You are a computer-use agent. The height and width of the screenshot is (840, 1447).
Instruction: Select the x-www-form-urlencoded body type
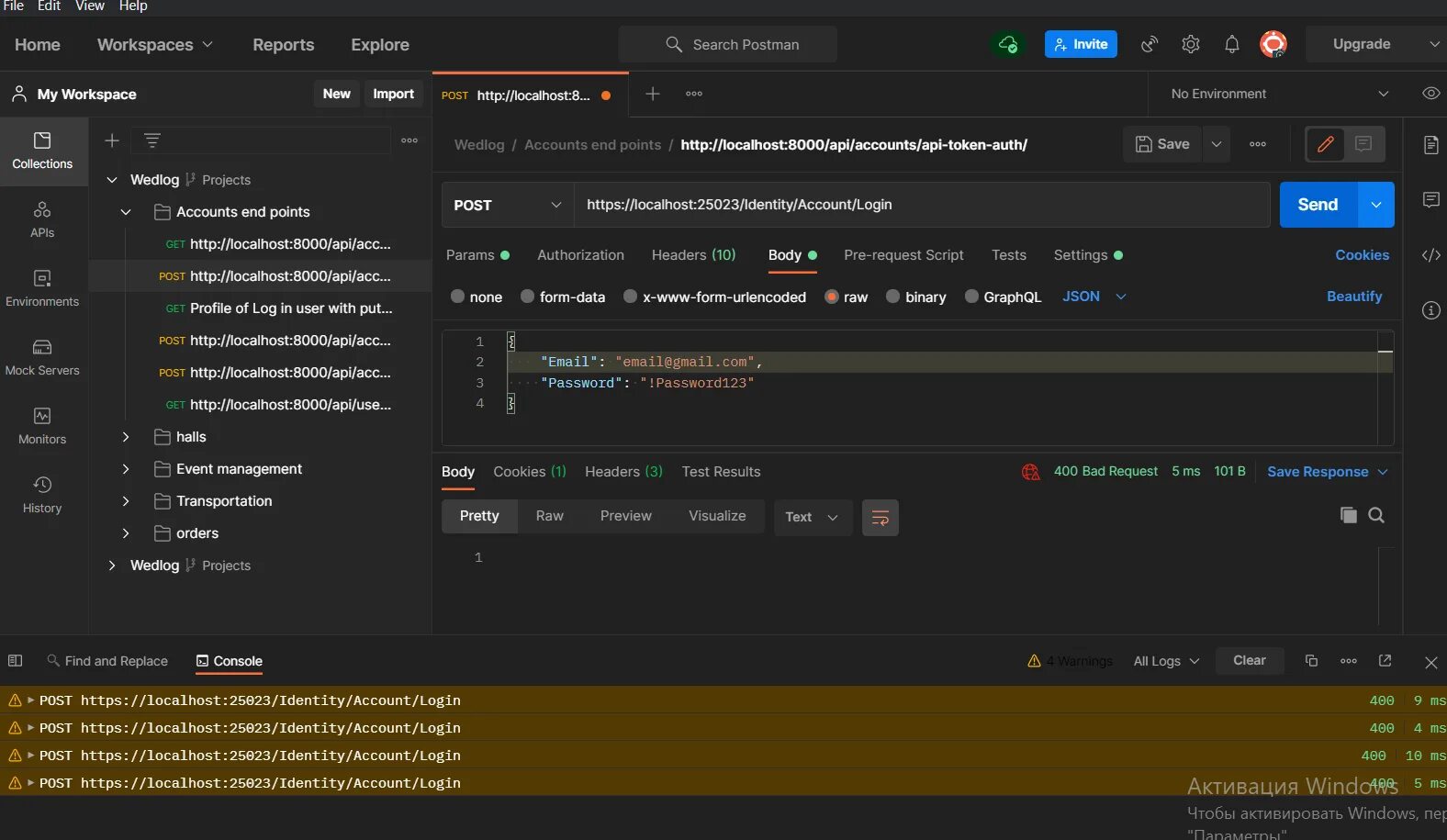(x=630, y=297)
